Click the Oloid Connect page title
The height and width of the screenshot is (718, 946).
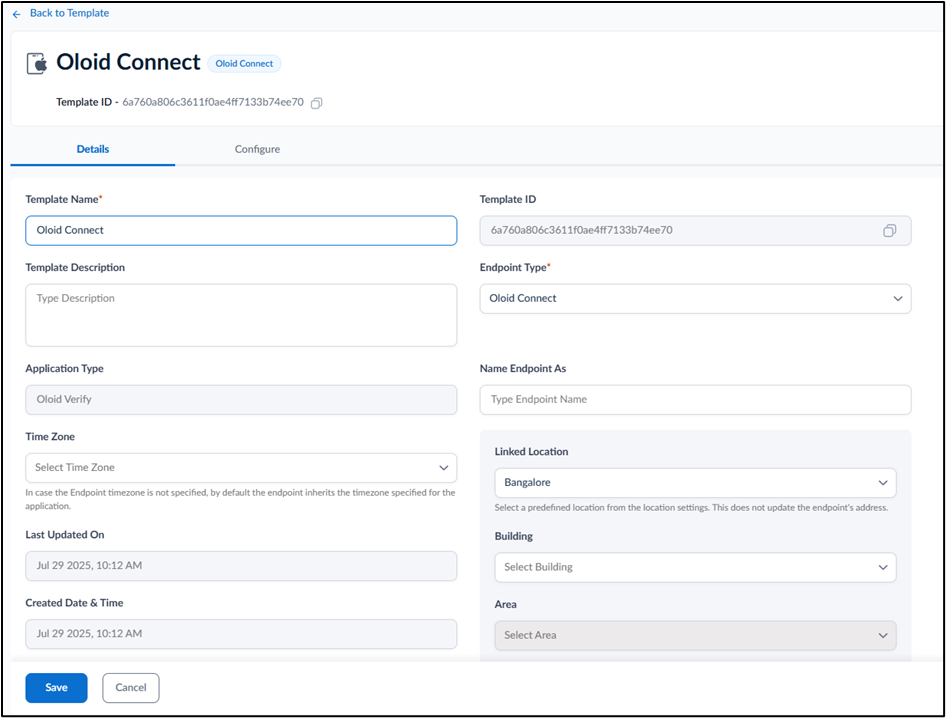128,62
